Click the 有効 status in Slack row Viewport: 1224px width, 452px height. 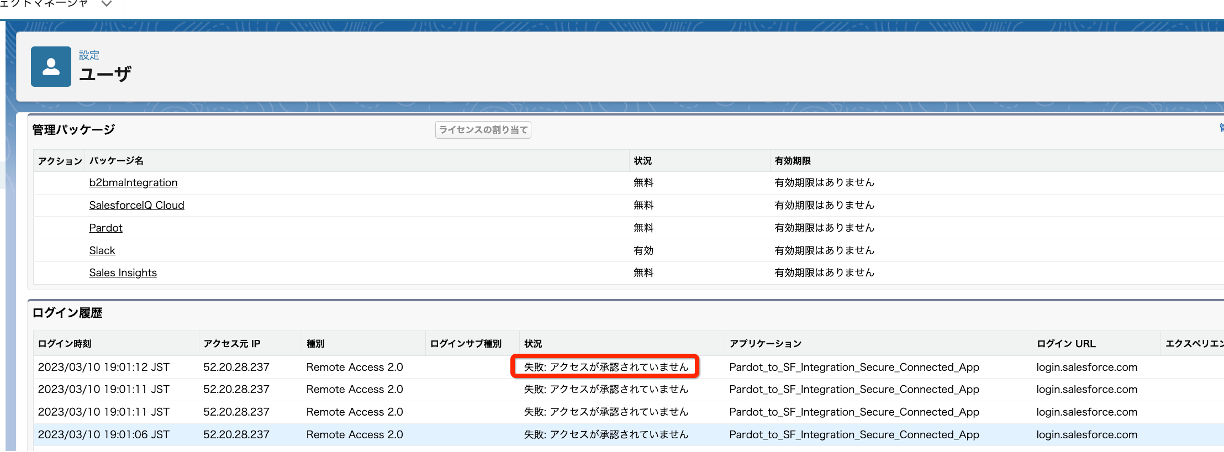click(x=643, y=250)
